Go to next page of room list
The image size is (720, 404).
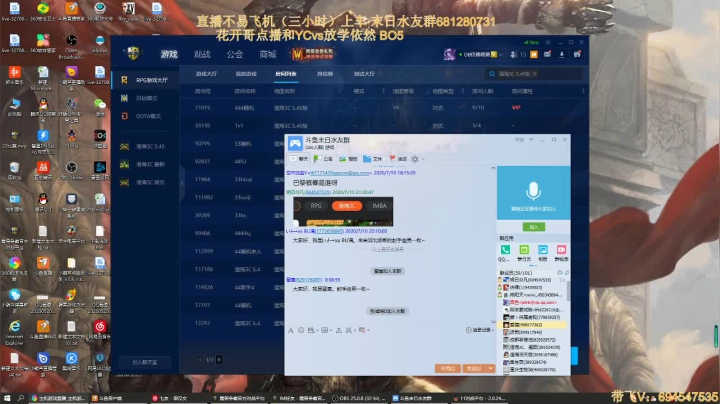pyautogui.click(x=219, y=359)
